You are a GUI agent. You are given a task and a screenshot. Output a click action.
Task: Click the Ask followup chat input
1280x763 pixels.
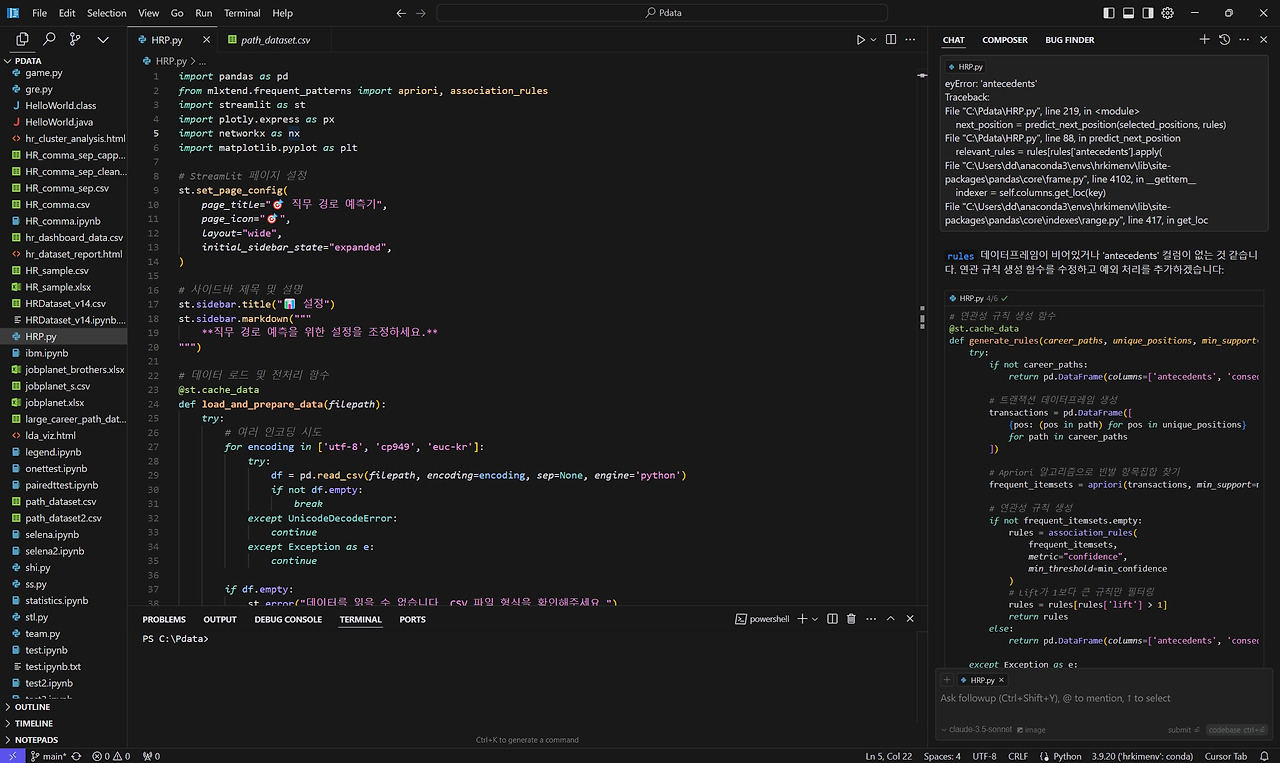(x=1105, y=698)
